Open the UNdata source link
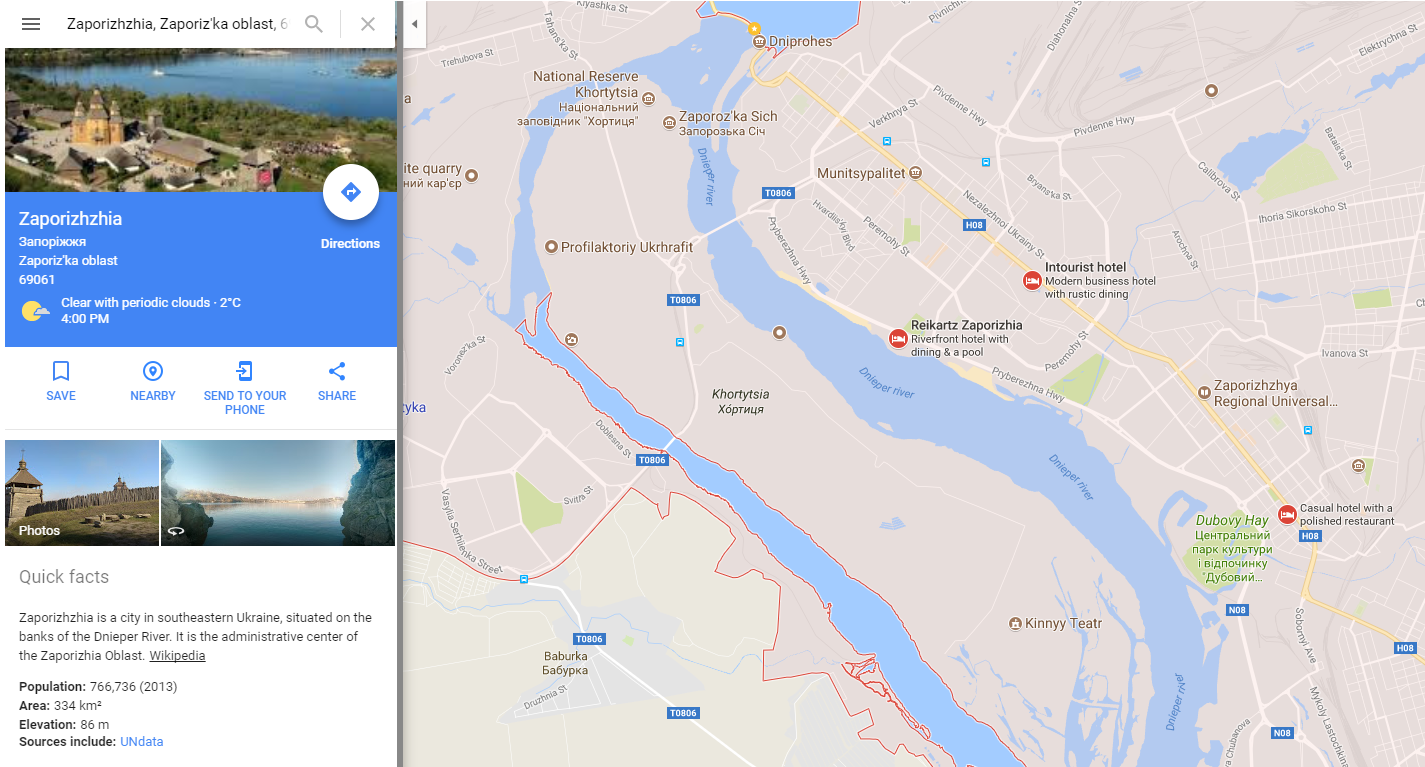The width and height of the screenshot is (1425, 767). click(x=141, y=742)
